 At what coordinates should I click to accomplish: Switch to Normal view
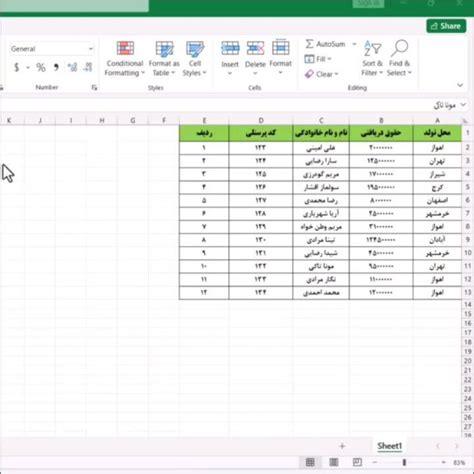310,462
